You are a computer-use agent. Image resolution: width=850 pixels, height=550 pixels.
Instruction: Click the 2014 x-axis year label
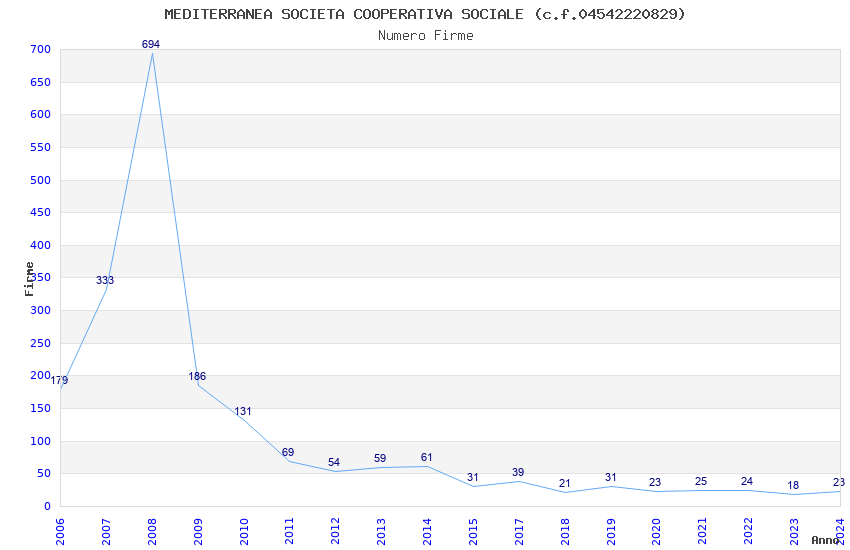[427, 532]
